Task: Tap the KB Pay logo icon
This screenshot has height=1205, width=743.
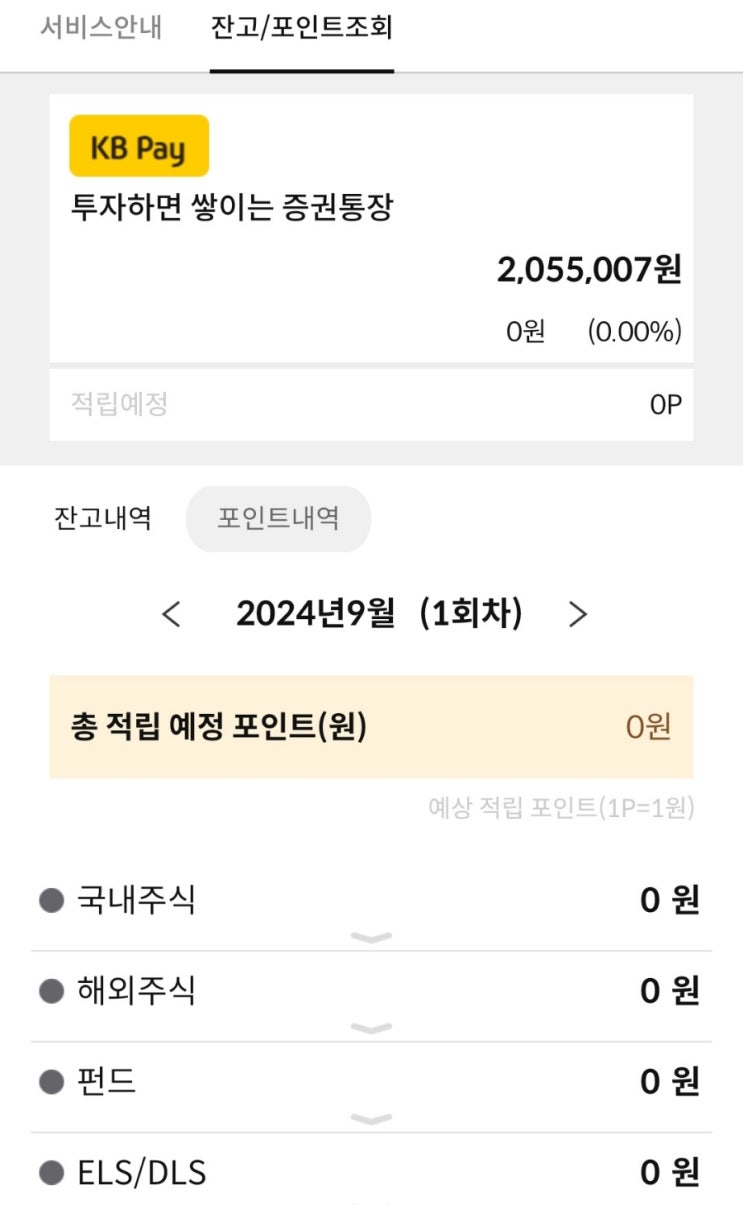Action: [x=138, y=145]
